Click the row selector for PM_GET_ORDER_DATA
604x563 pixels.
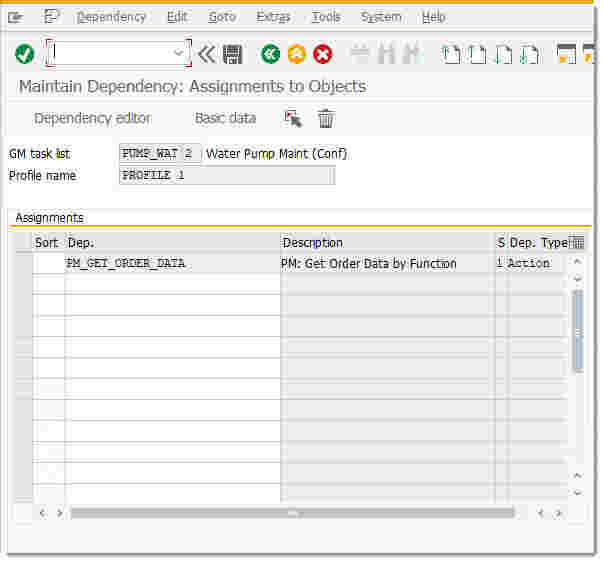click(24, 263)
